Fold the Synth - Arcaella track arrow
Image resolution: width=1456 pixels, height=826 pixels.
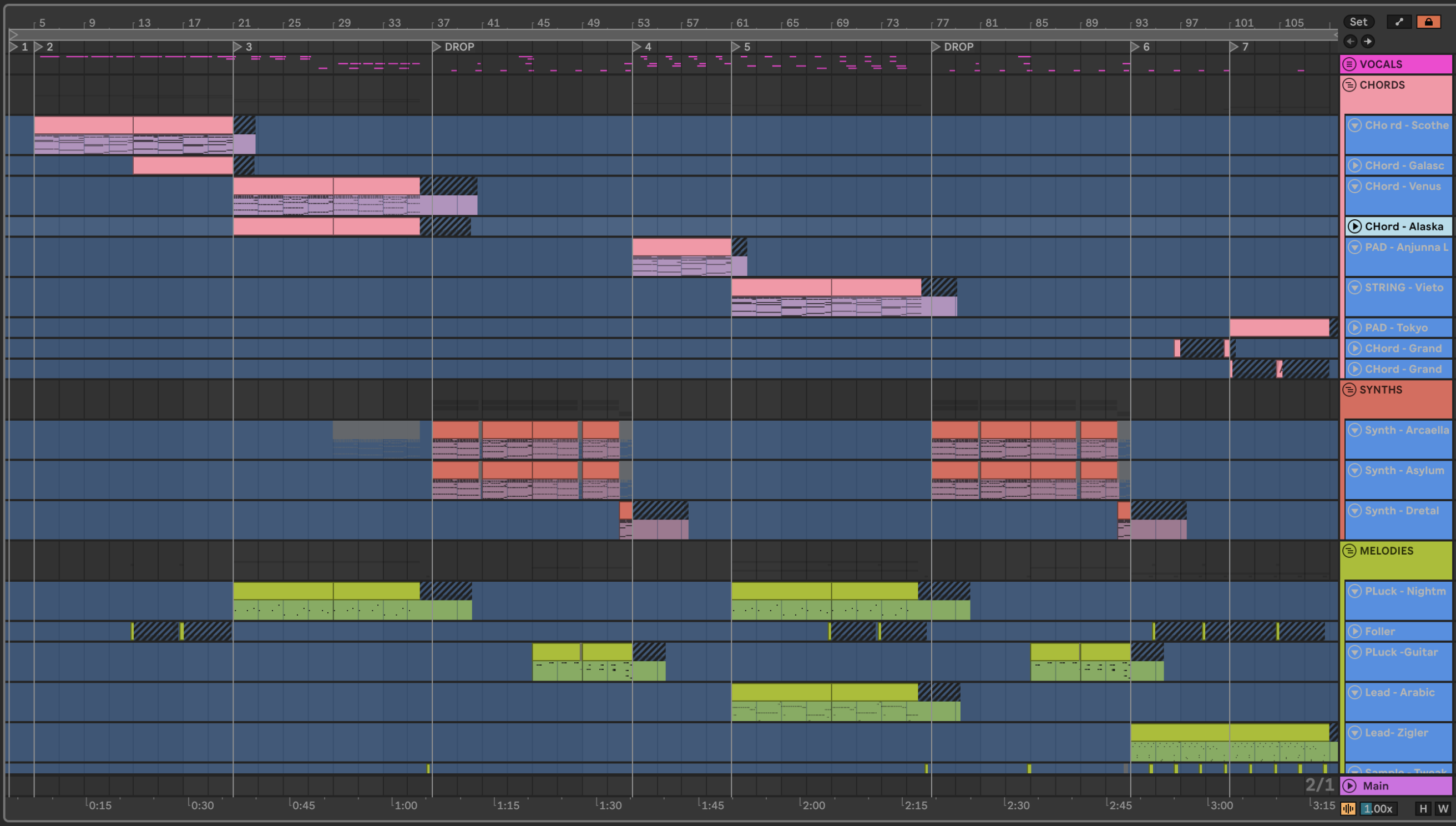coord(1354,430)
